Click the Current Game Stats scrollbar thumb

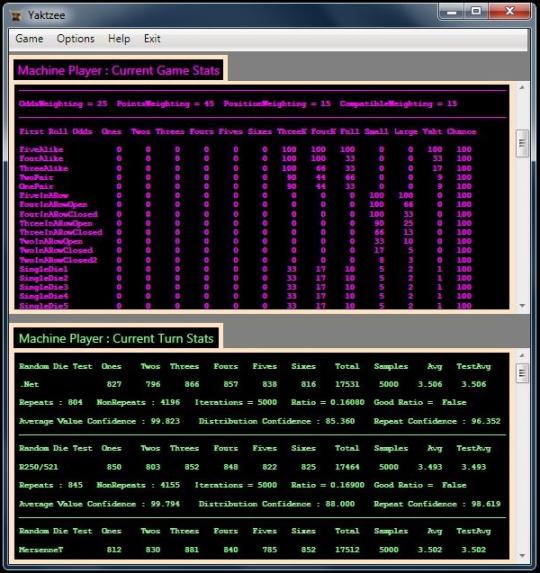[522, 143]
